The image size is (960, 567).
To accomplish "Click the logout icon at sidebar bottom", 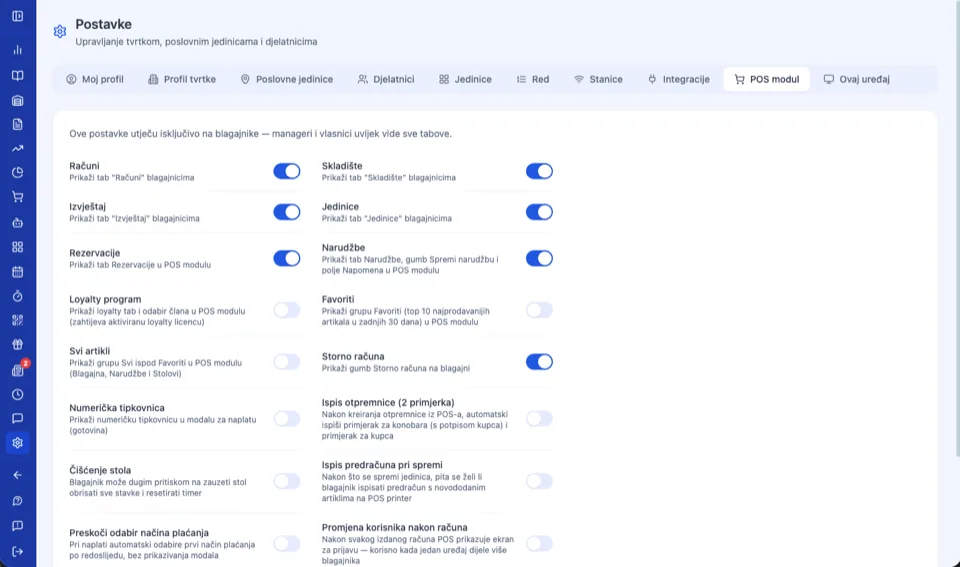I will click(17, 551).
